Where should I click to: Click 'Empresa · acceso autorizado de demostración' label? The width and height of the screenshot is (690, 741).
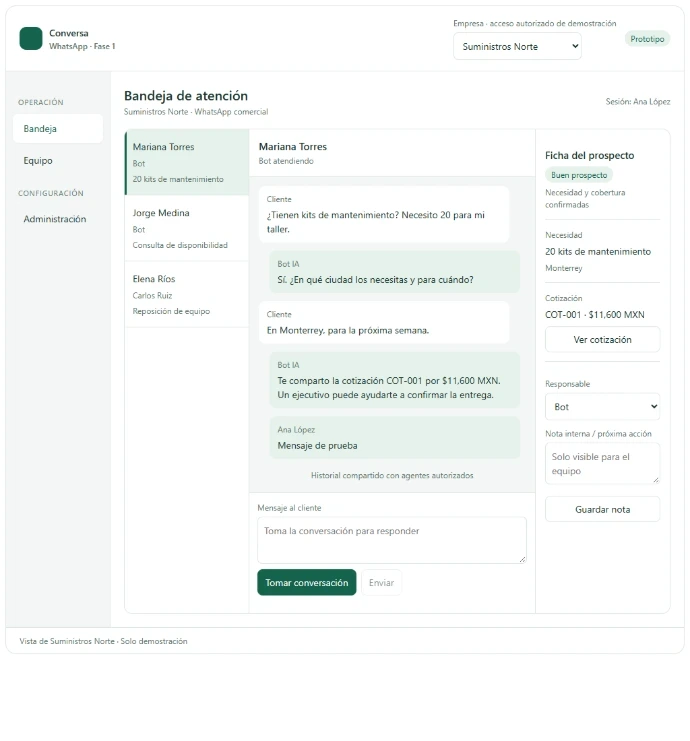(535, 23)
